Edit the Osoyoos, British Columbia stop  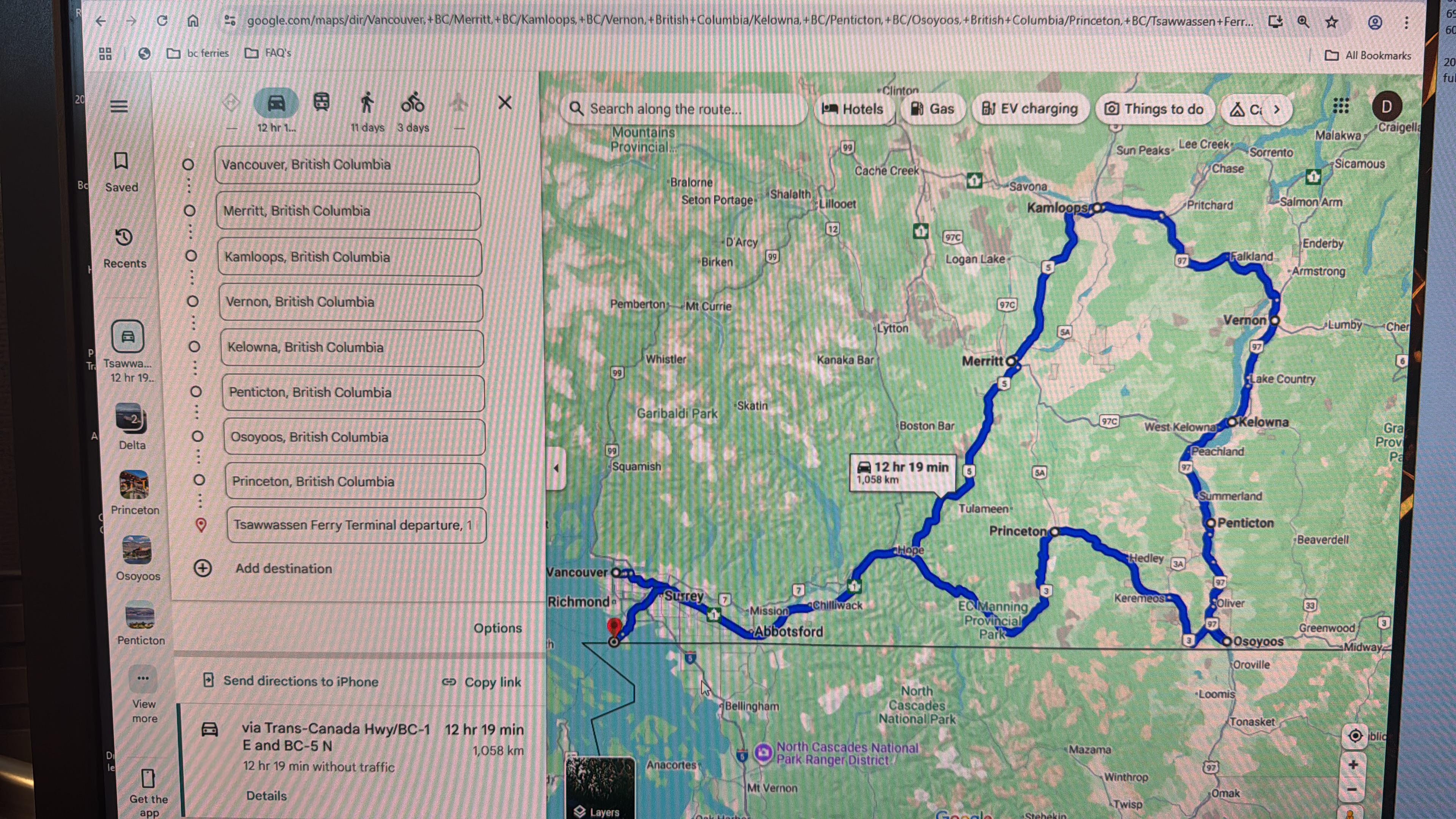click(355, 437)
